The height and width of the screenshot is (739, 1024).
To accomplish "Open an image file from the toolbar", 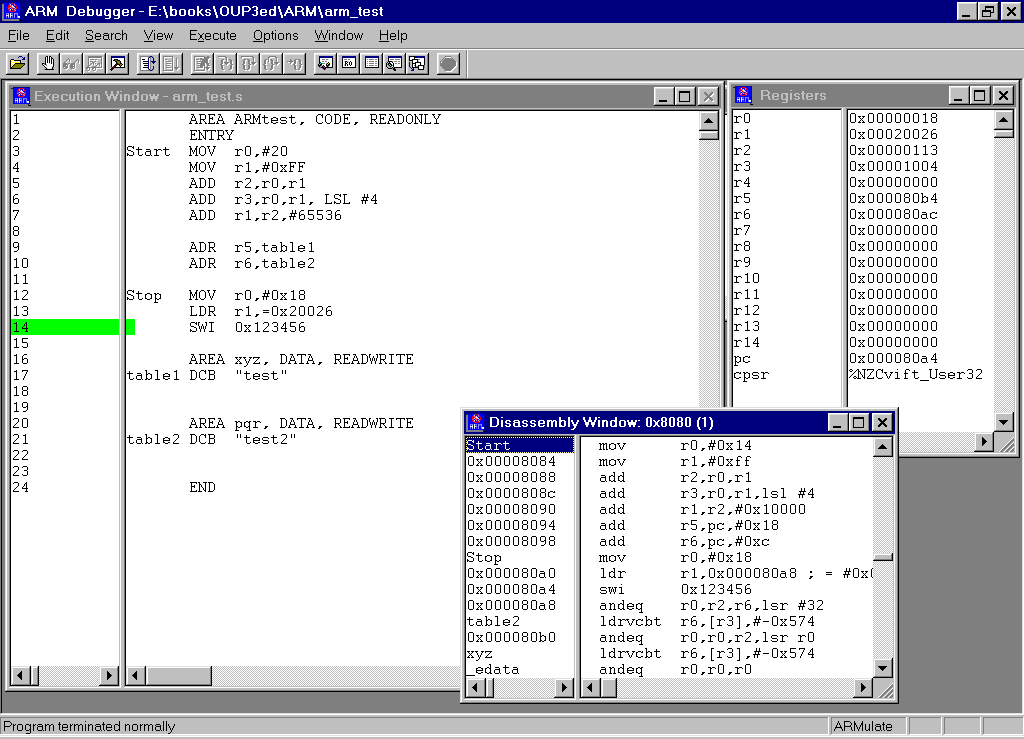I will [x=18, y=63].
